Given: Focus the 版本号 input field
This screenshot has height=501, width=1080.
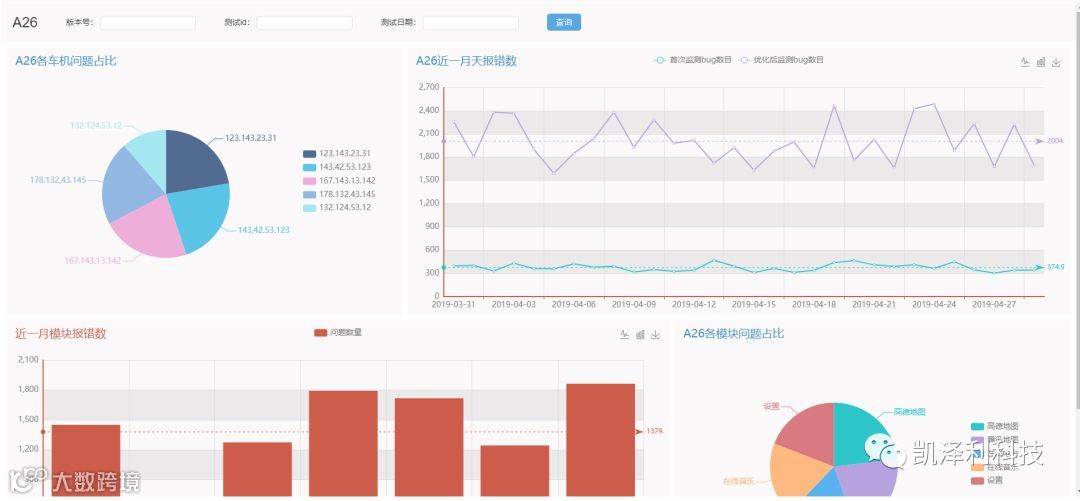Looking at the screenshot, I should [x=147, y=23].
